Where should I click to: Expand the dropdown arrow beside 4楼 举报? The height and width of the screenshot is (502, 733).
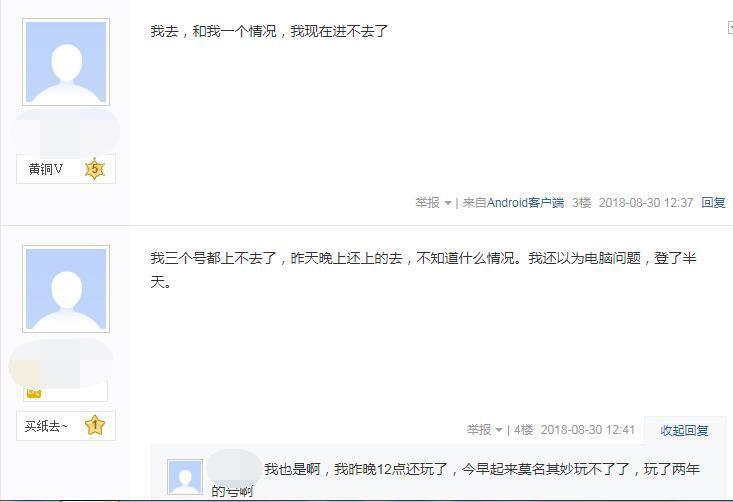coord(499,430)
